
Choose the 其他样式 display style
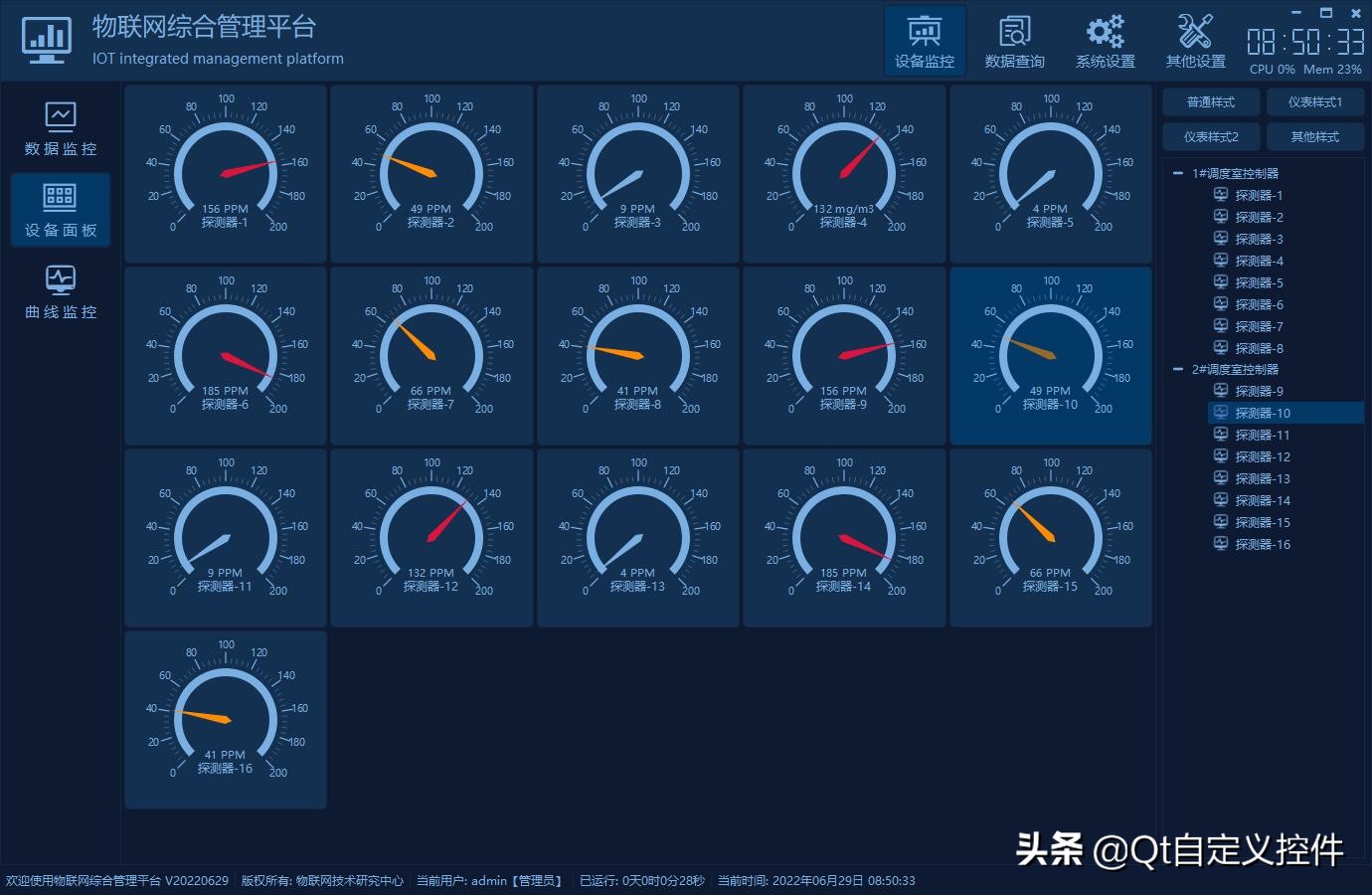[1315, 136]
